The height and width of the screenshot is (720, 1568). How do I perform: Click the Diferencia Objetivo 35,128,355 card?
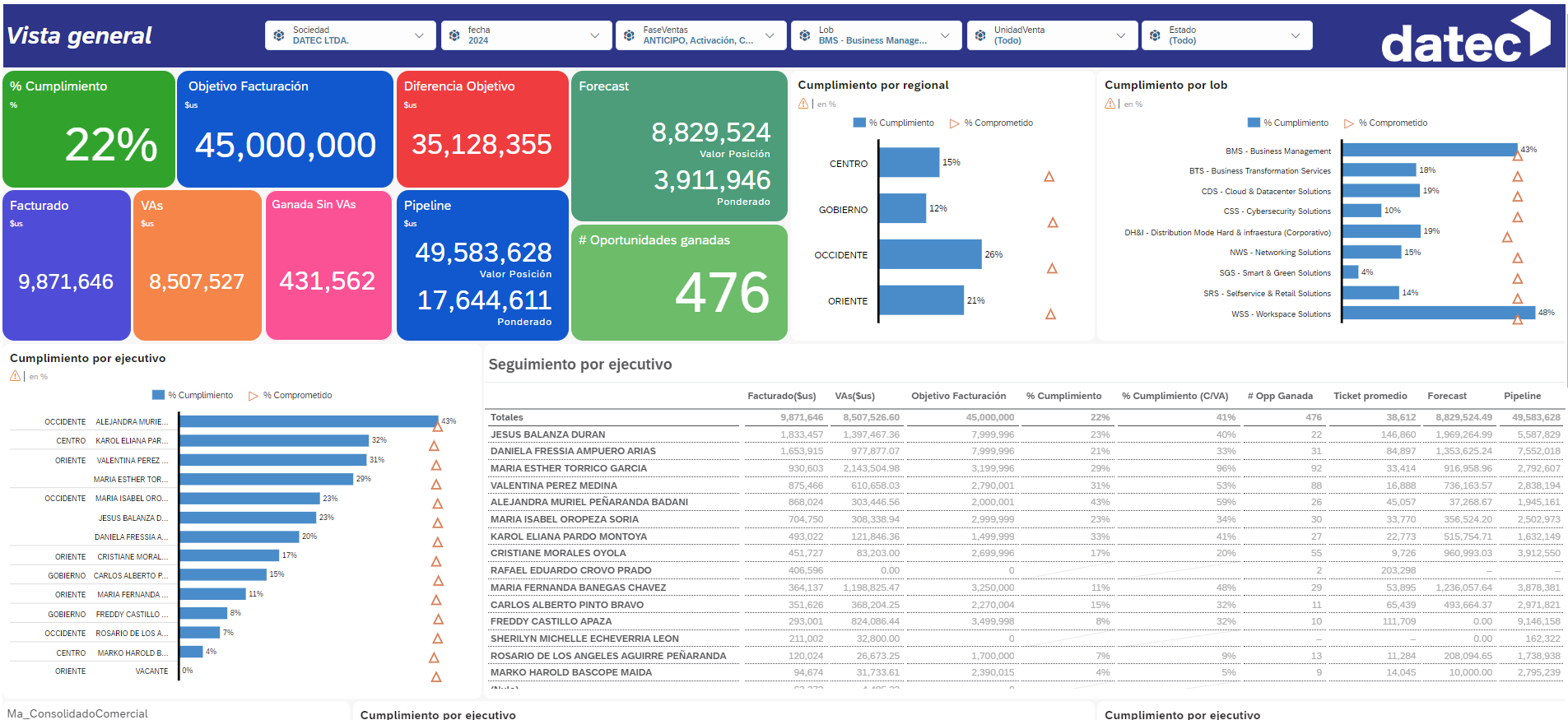click(482, 129)
